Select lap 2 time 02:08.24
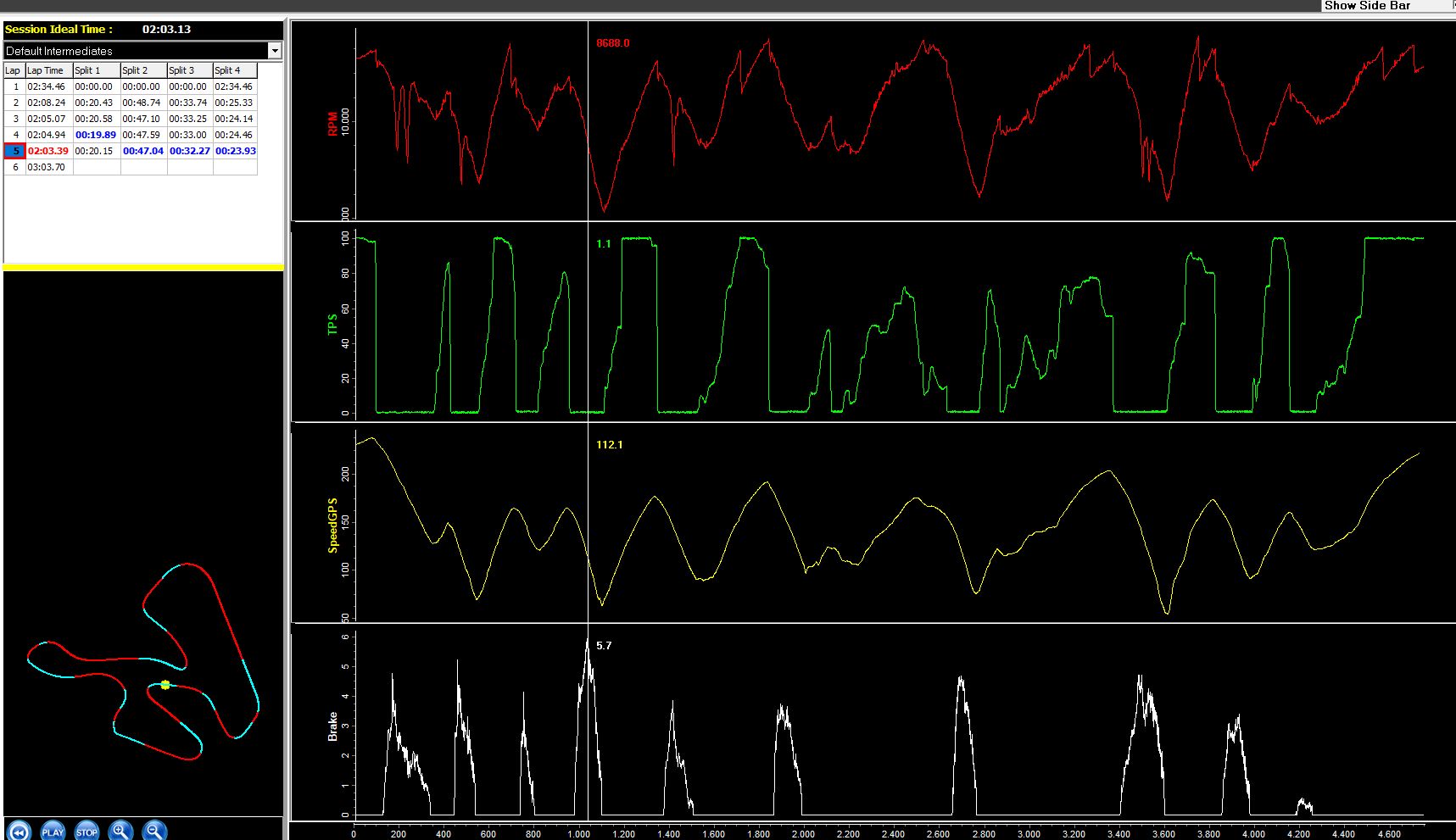 [47, 103]
